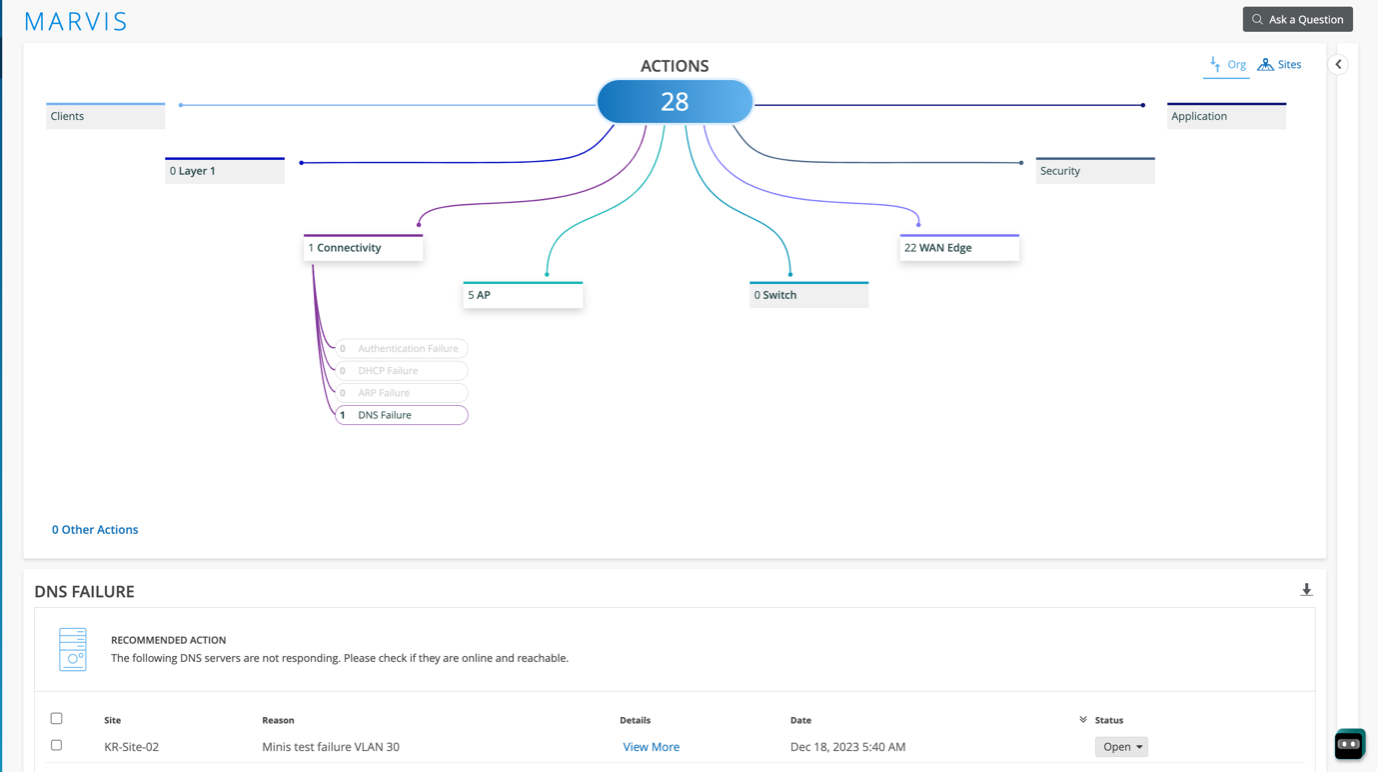Check the KR-Site-02 row checkbox
This screenshot has height=776, width=1381.
[56, 745]
